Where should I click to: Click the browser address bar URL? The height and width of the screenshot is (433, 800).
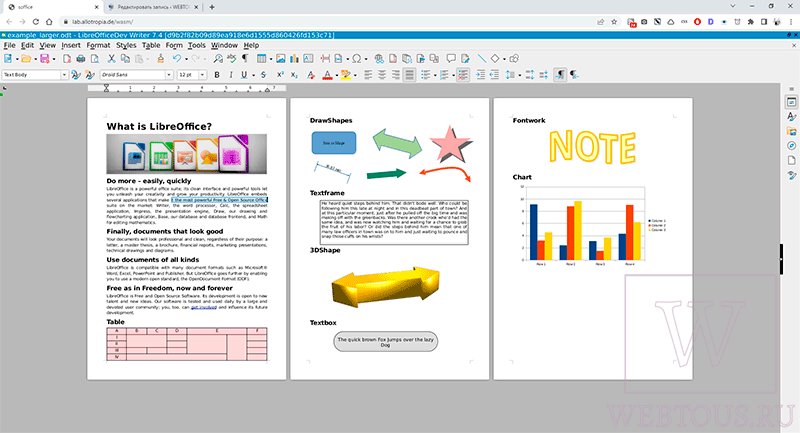[x=103, y=22]
